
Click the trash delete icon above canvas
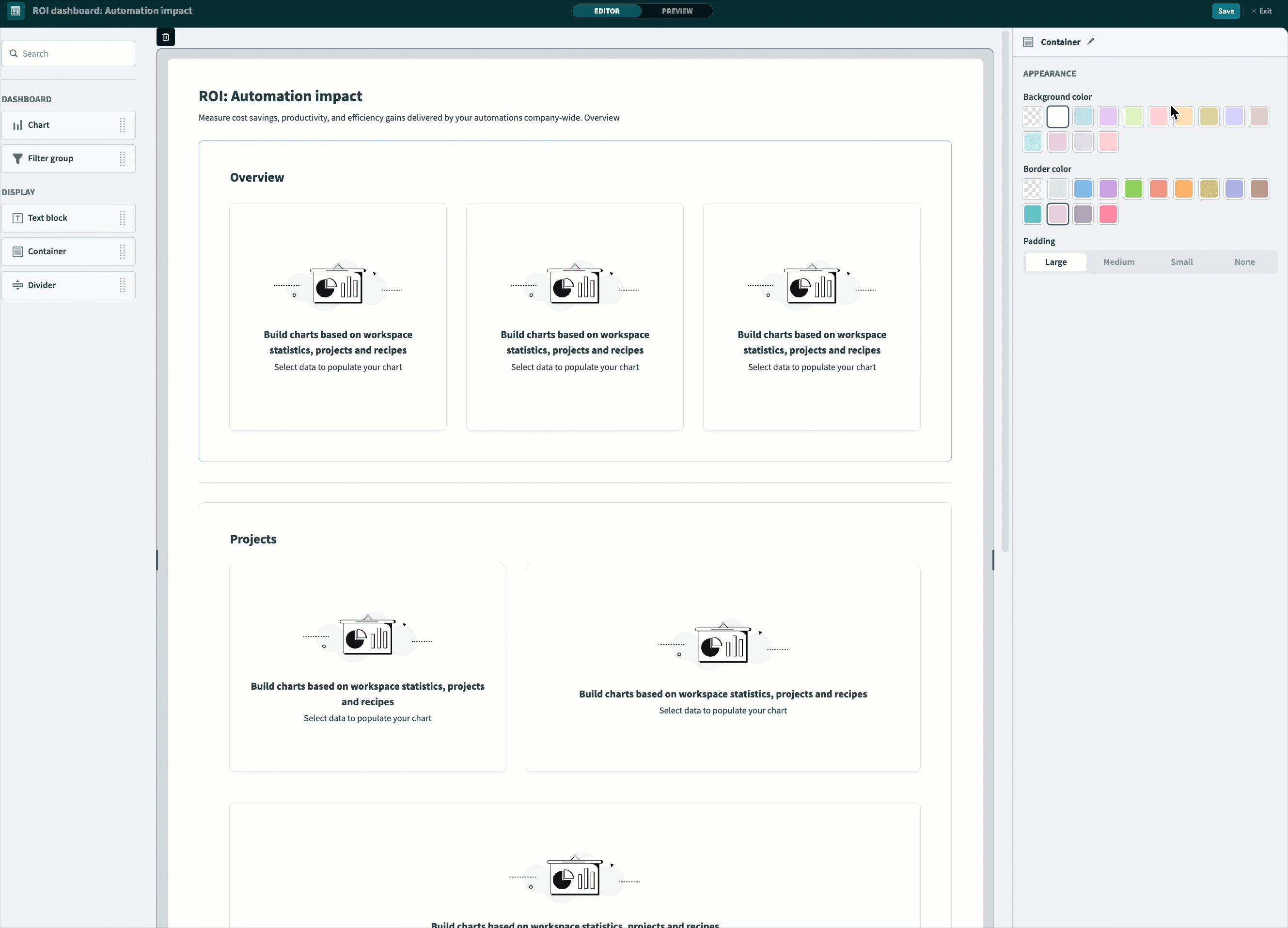pyautogui.click(x=166, y=37)
